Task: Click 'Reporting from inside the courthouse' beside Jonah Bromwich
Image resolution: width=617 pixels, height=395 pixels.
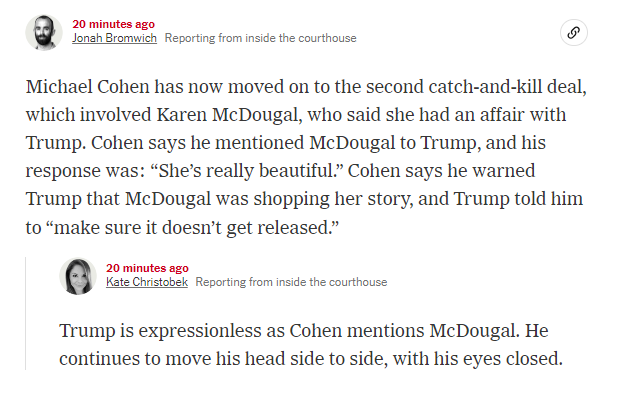Action: pyautogui.click(x=260, y=38)
